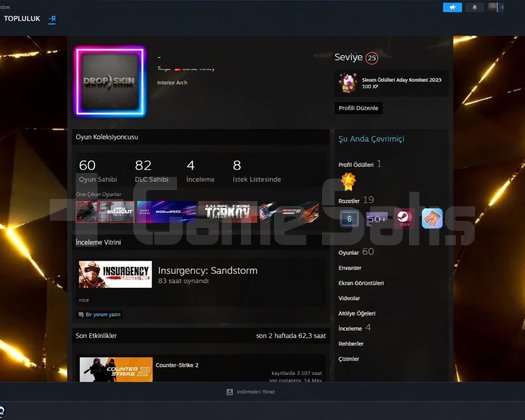This screenshot has width=525, height=420.
Task: Open the Envanter link
Action: tap(350, 268)
